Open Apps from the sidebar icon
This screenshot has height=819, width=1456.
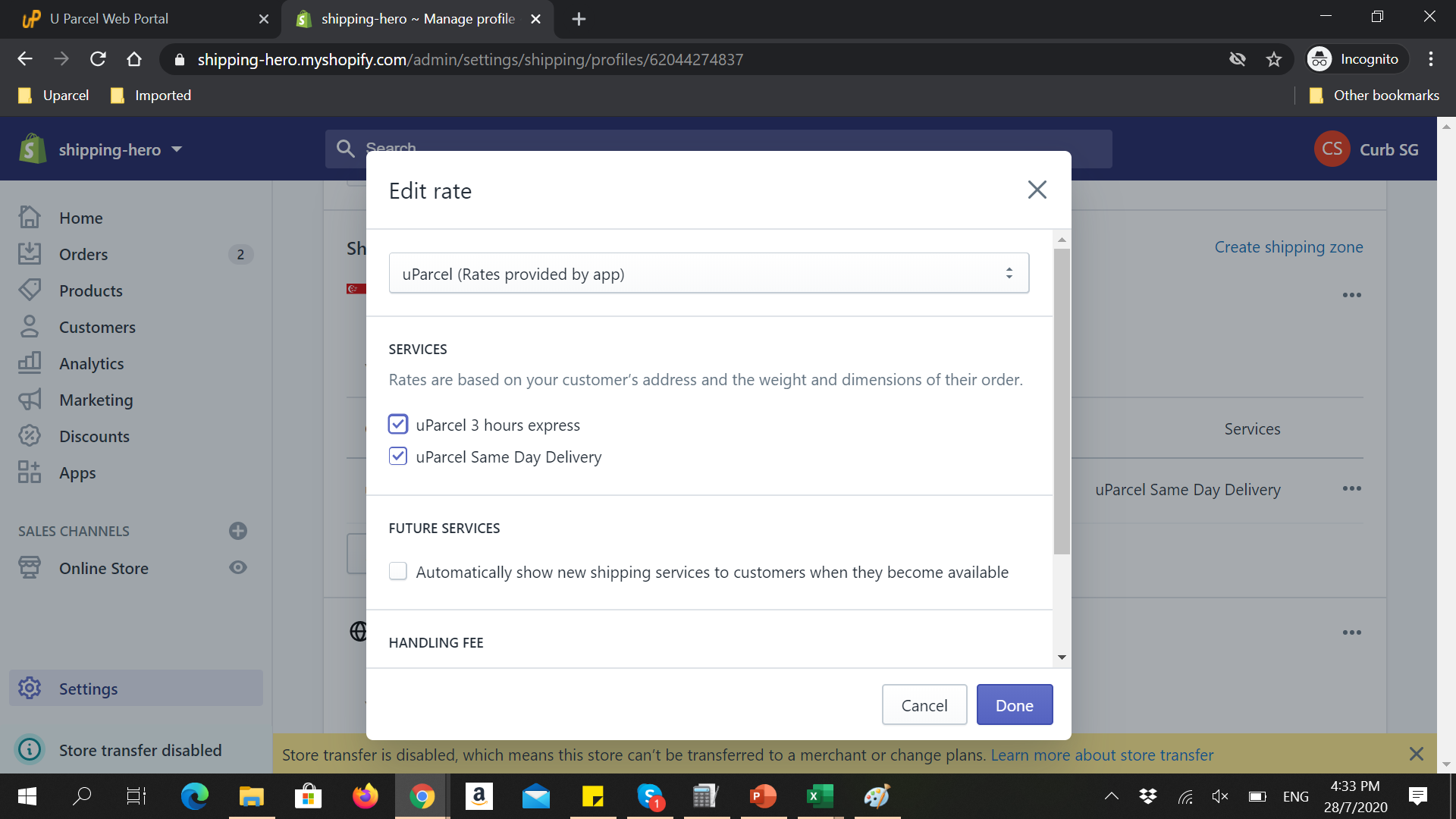pyautogui.click(x=30, y=472)
